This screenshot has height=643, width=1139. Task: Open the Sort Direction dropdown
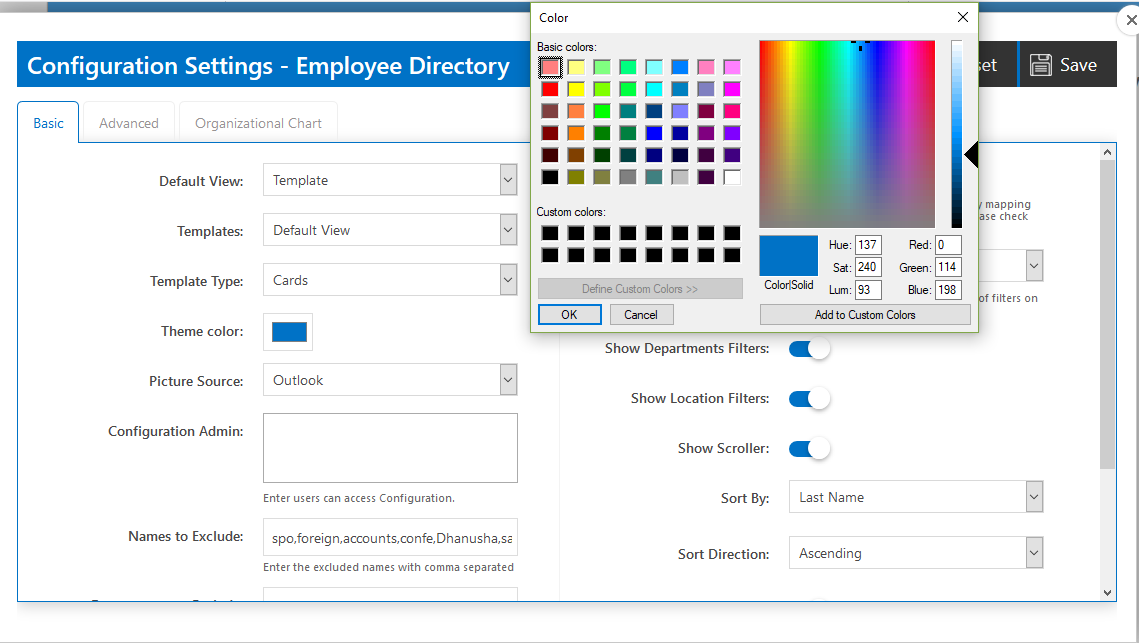[1034, 552]
